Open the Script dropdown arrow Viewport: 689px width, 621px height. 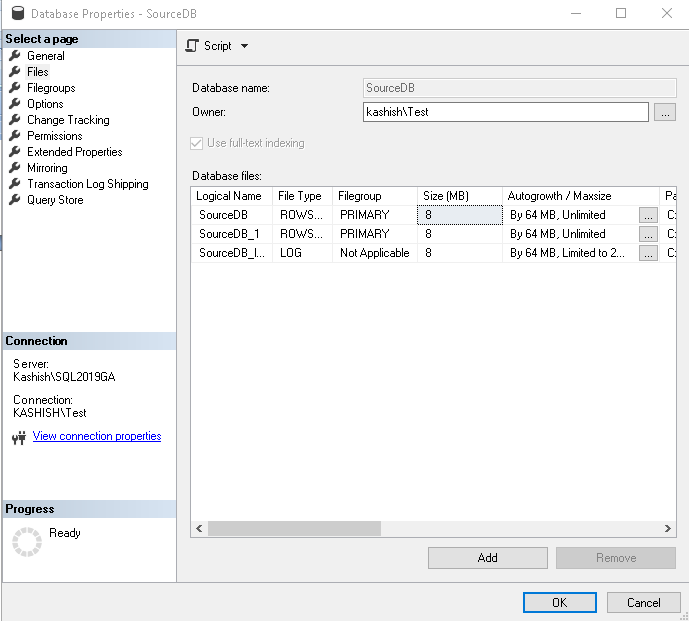(x=245, y=46)
